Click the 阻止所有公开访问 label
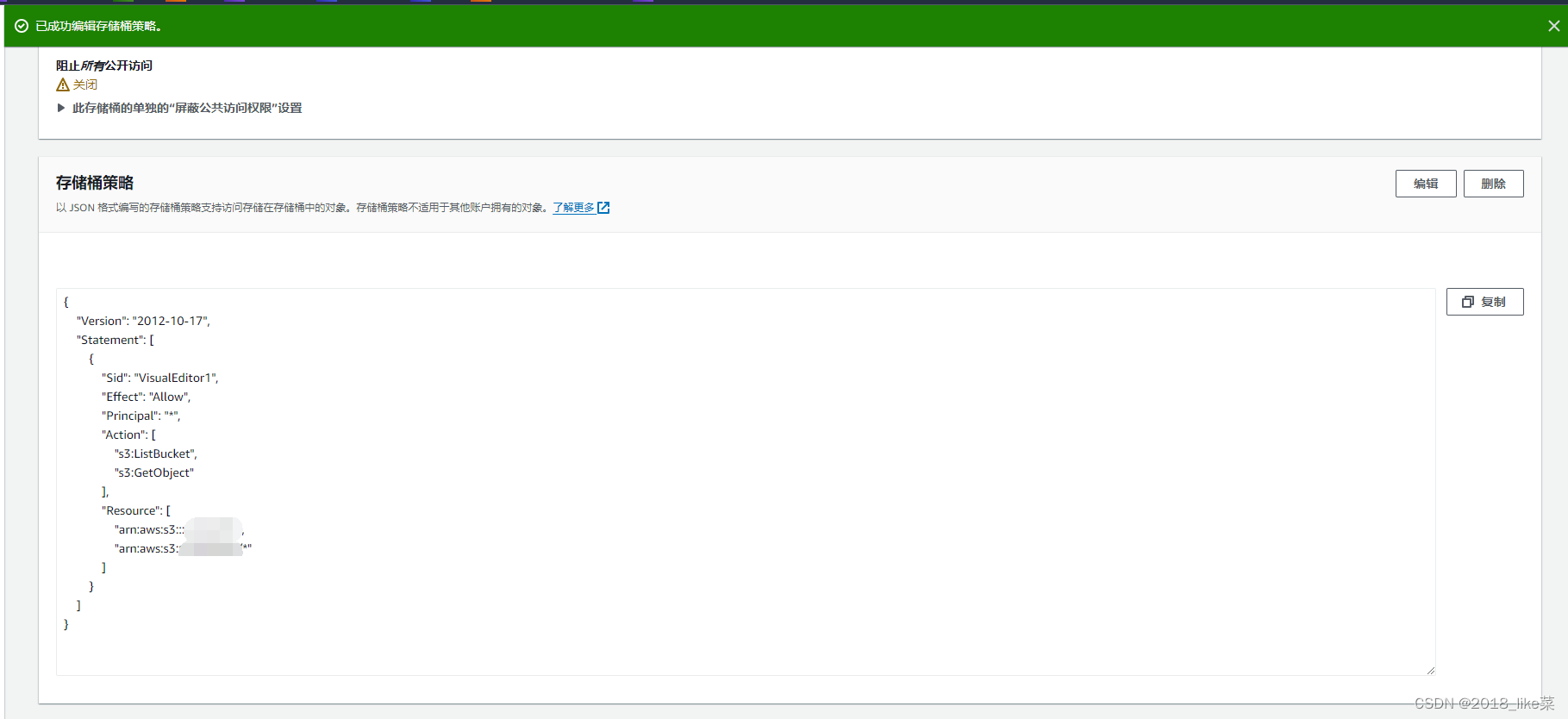 tap(104, 66)
